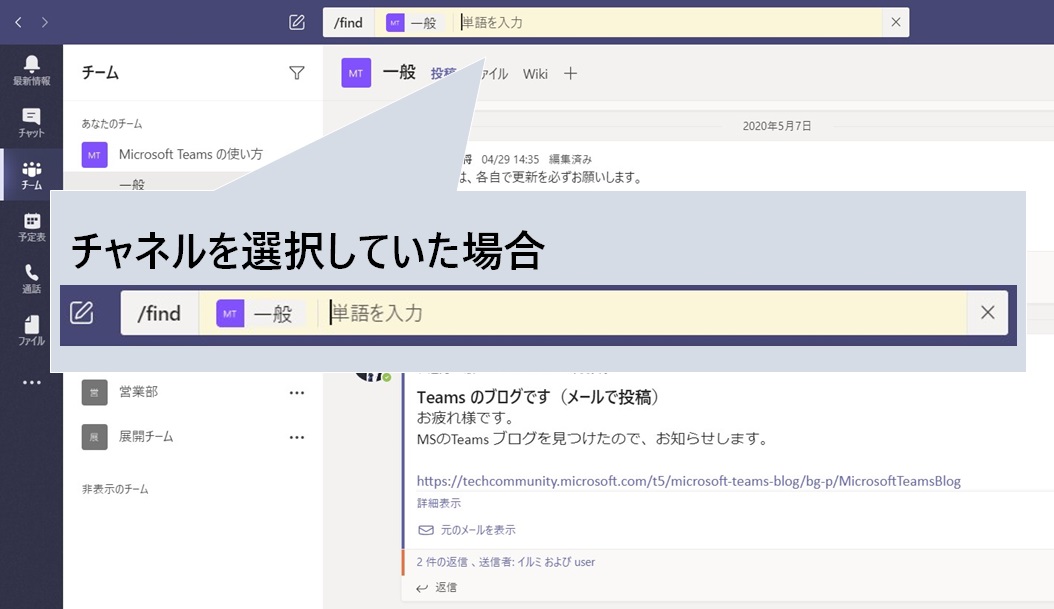Screen dimensions: 1054x609
Task: Go forward using the right arrow
Action: (x=44, y=22)
